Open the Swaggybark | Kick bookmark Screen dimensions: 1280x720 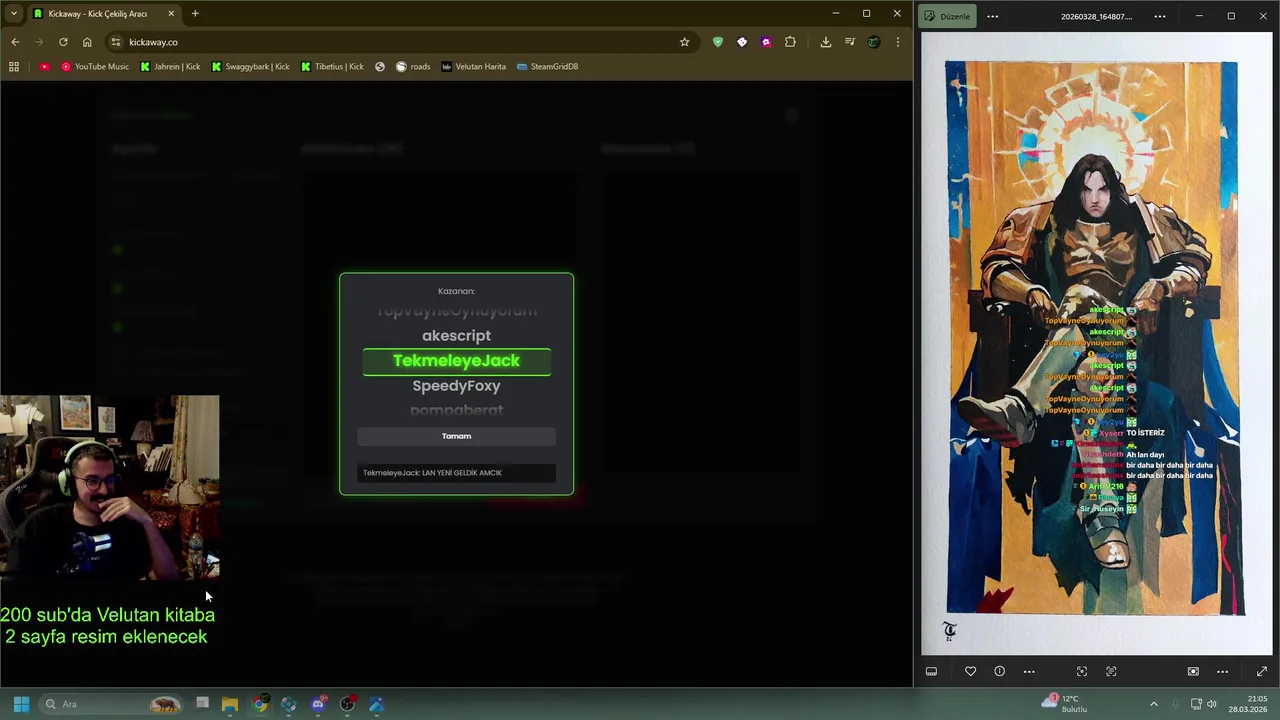[250, 67]
